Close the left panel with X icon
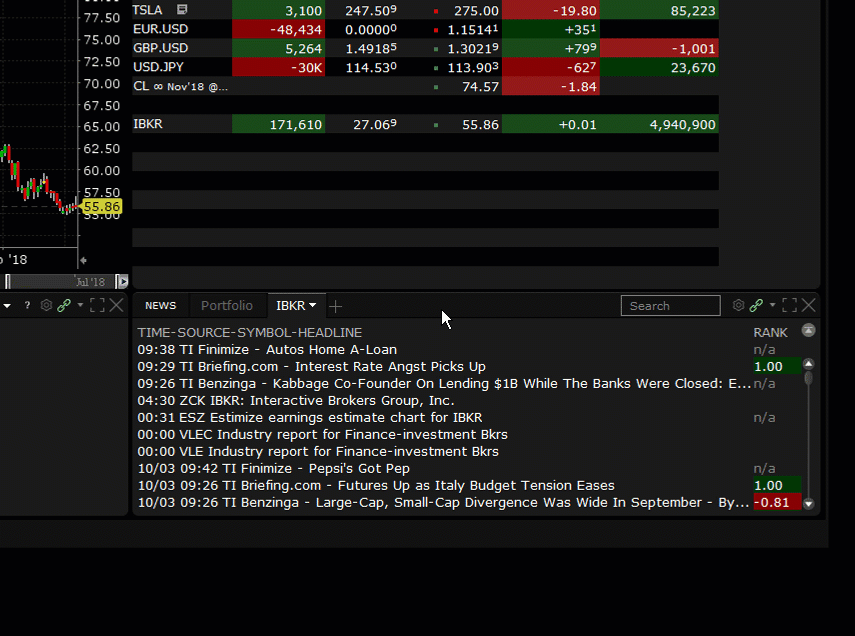 (116, 305)
